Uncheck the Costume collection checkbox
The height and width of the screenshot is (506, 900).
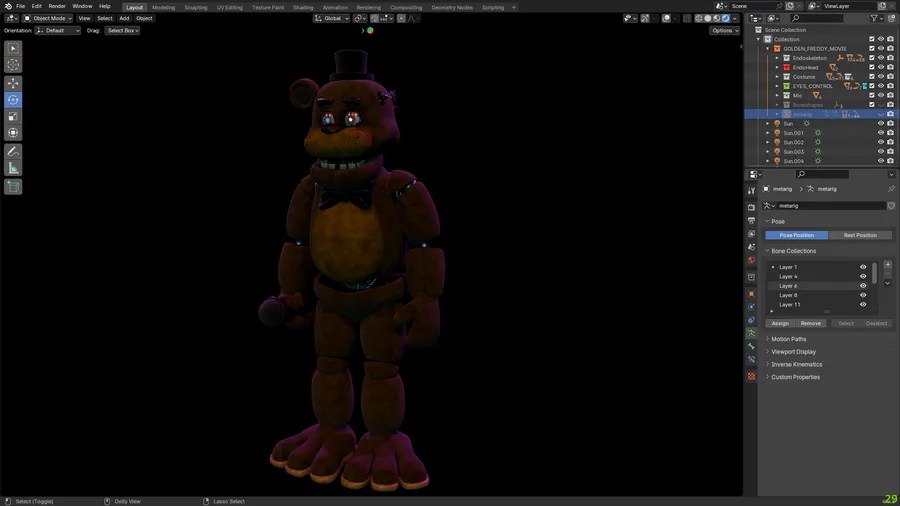coord(871,77)
